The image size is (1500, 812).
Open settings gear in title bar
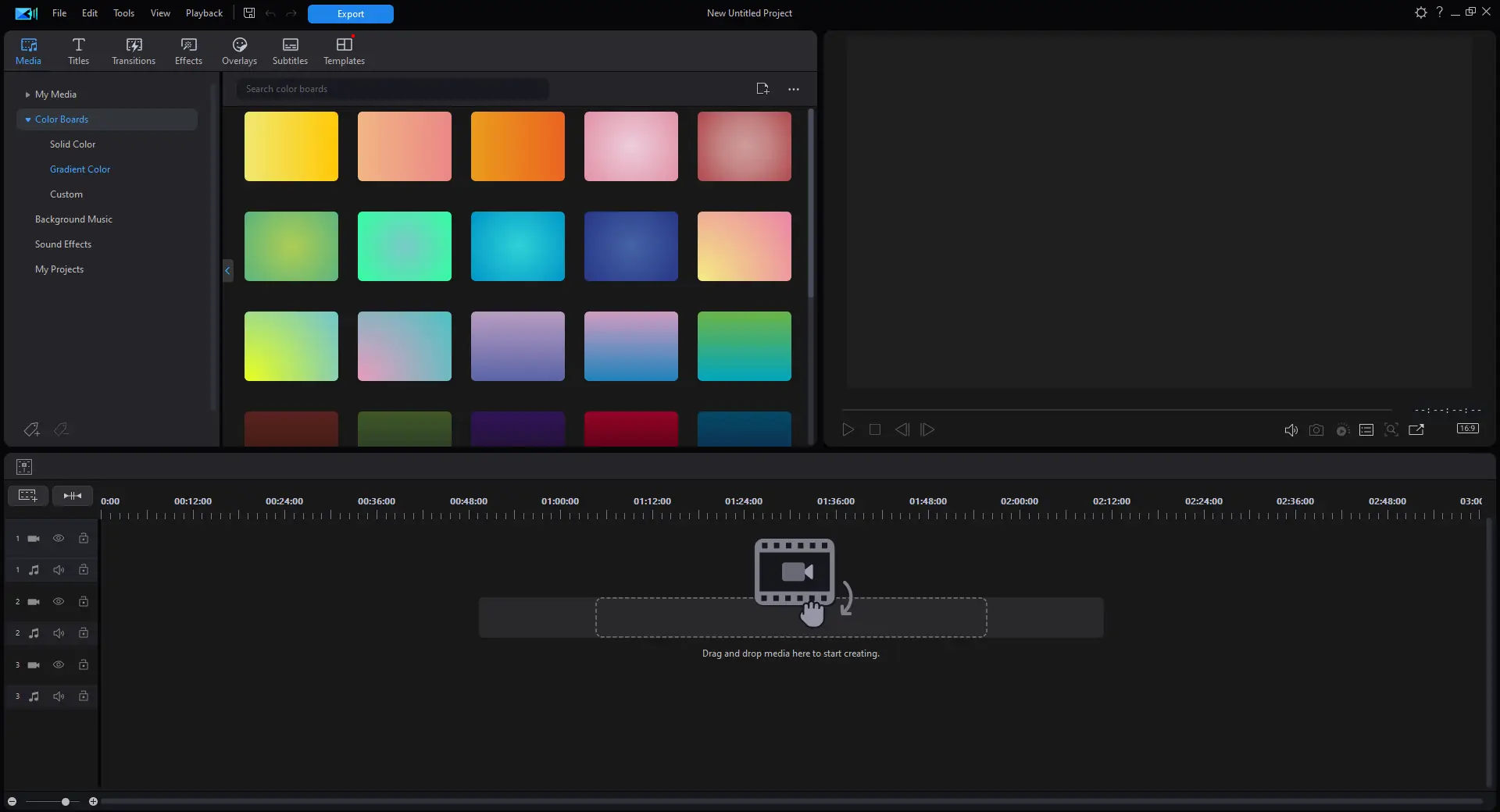1420,12
